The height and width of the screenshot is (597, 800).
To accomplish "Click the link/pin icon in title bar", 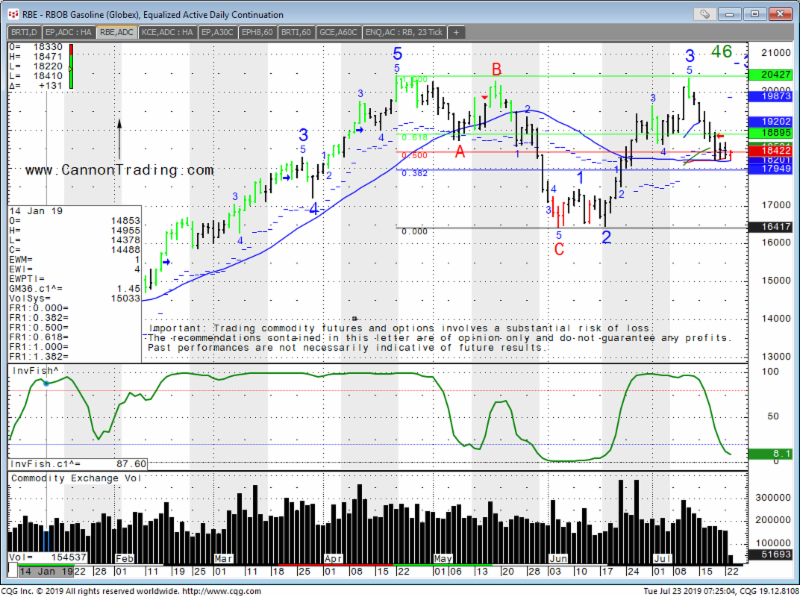I will coord(705,15).
